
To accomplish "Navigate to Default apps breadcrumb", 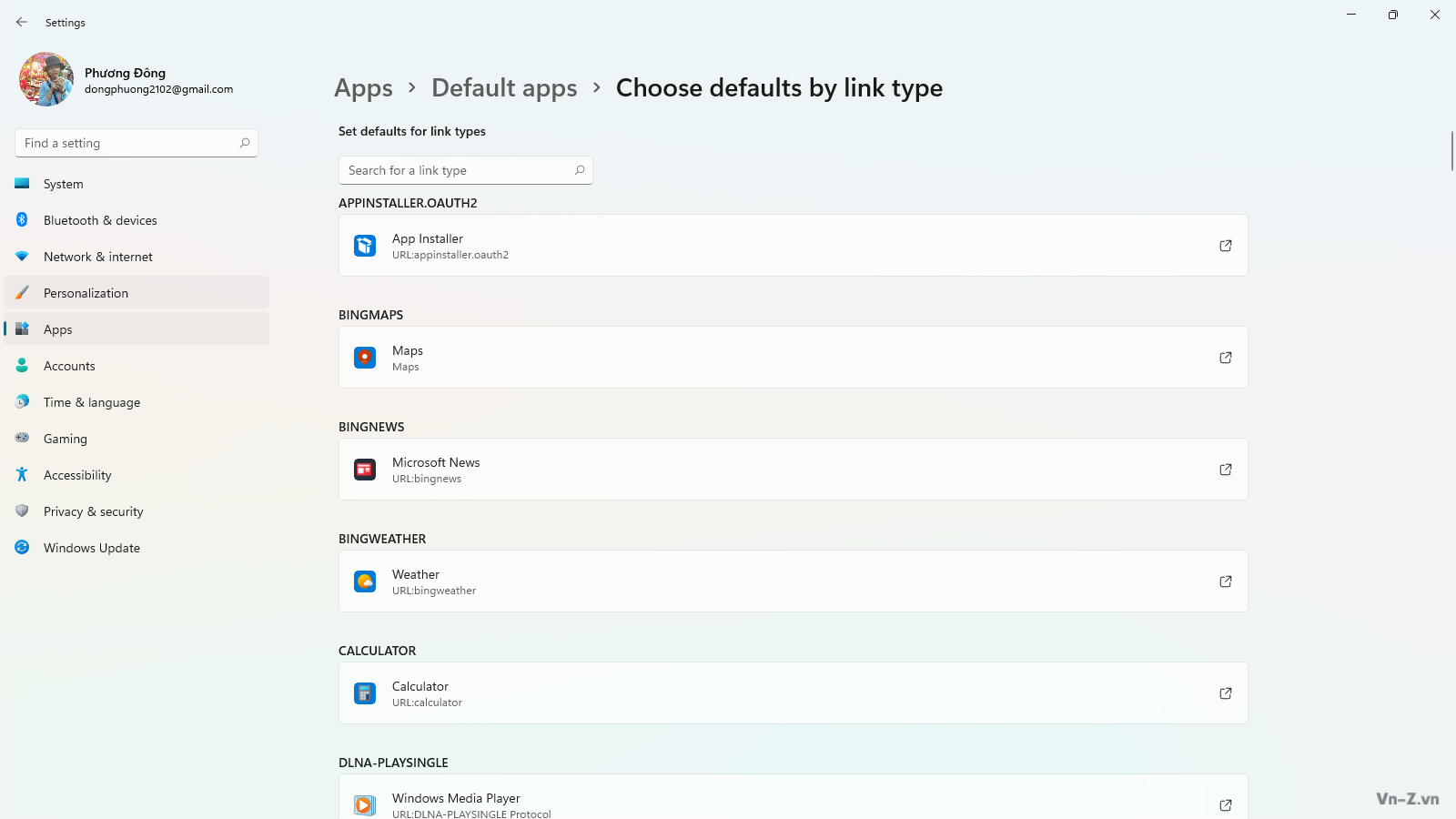I will pos(504,88).
